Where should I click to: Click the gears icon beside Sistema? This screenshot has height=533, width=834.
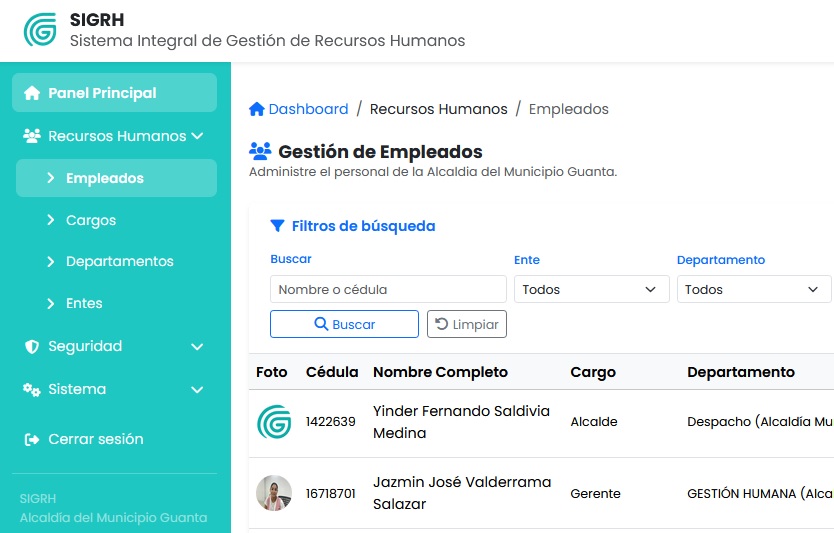(x=31, y=390)
